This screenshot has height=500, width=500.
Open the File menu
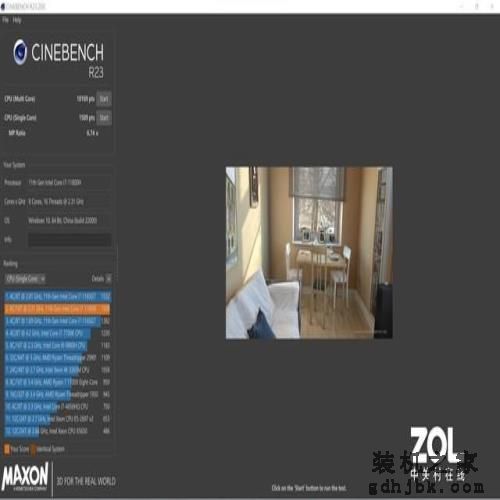(5, 20)
